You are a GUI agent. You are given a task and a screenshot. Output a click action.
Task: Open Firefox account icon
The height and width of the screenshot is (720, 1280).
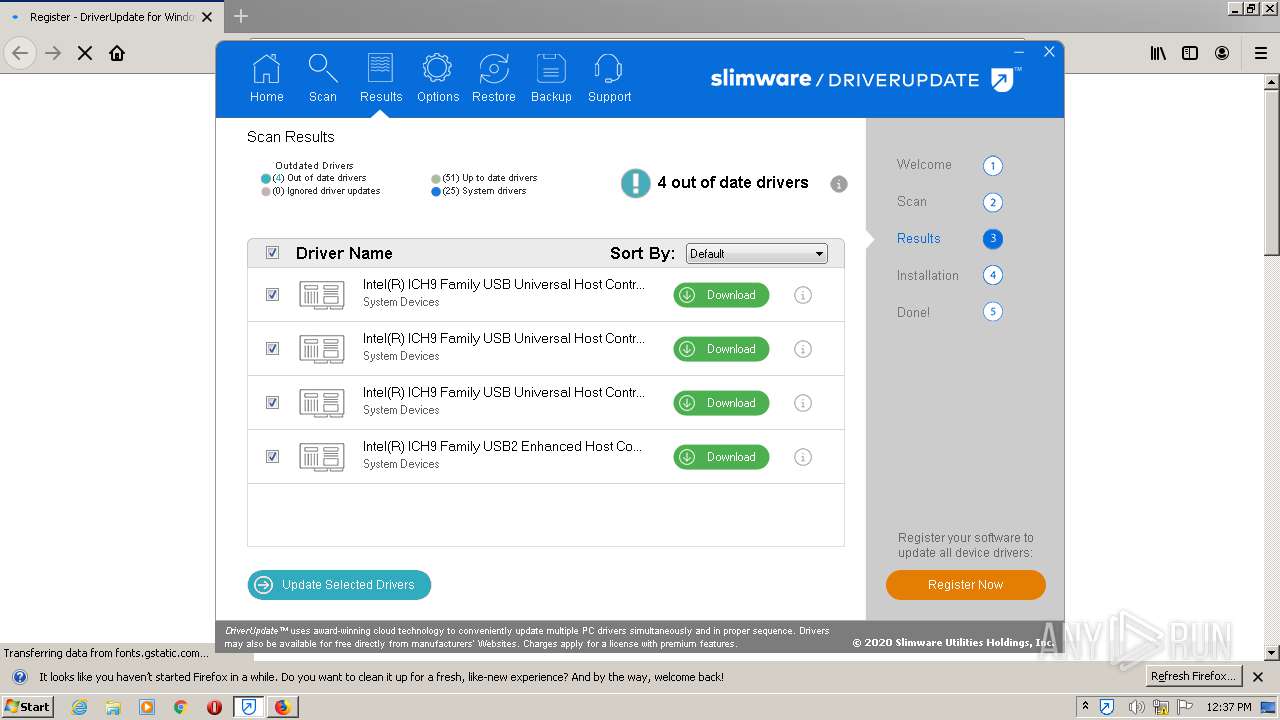[x=1222, y=53]
